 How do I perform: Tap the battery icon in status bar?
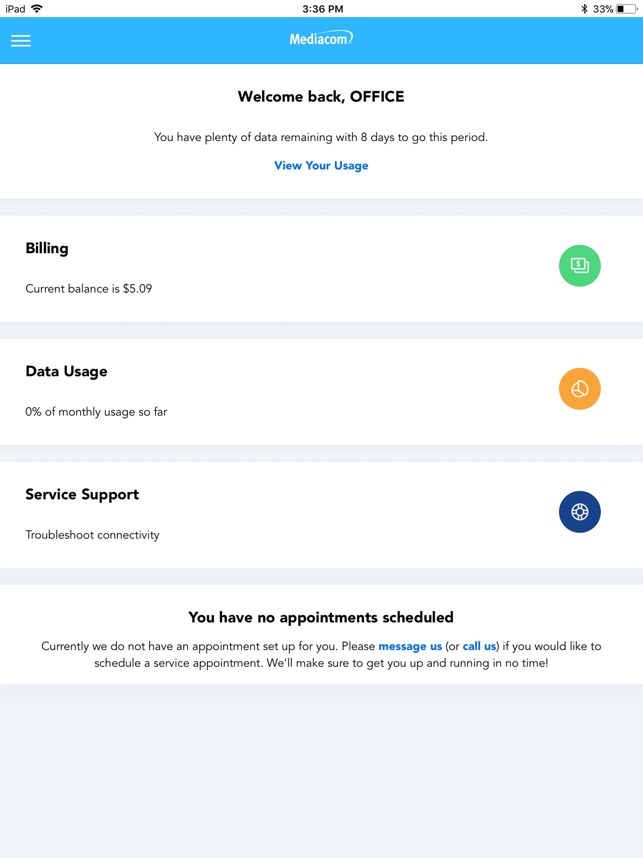tap(627, 9)
